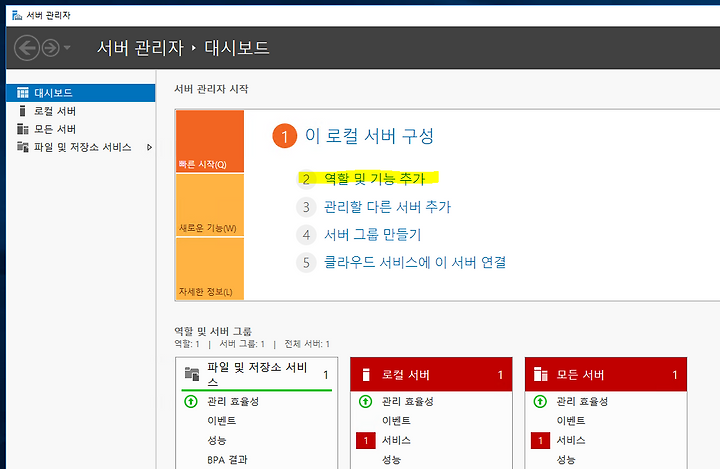Click the Server Manager title bar icon
Viewport: 720px width, 469px height.
click(x=17, y=16)
